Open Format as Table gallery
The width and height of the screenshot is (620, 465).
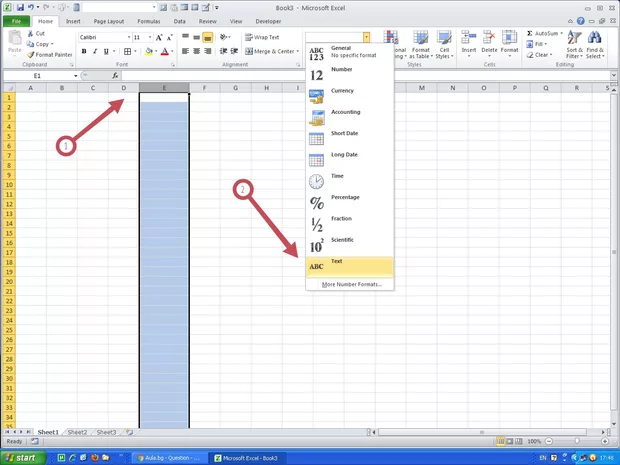pyautogui.click(x=421, y=45)
